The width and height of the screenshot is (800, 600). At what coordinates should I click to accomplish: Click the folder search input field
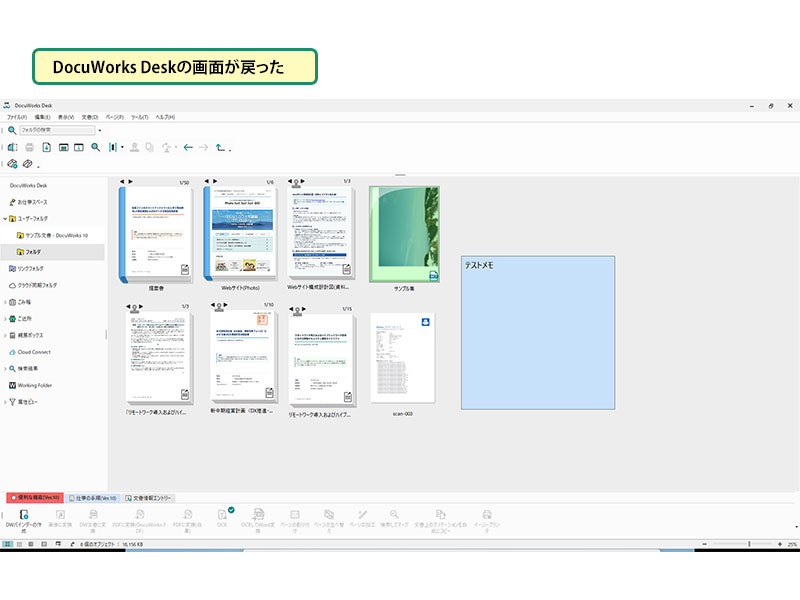tap(57, 130)
